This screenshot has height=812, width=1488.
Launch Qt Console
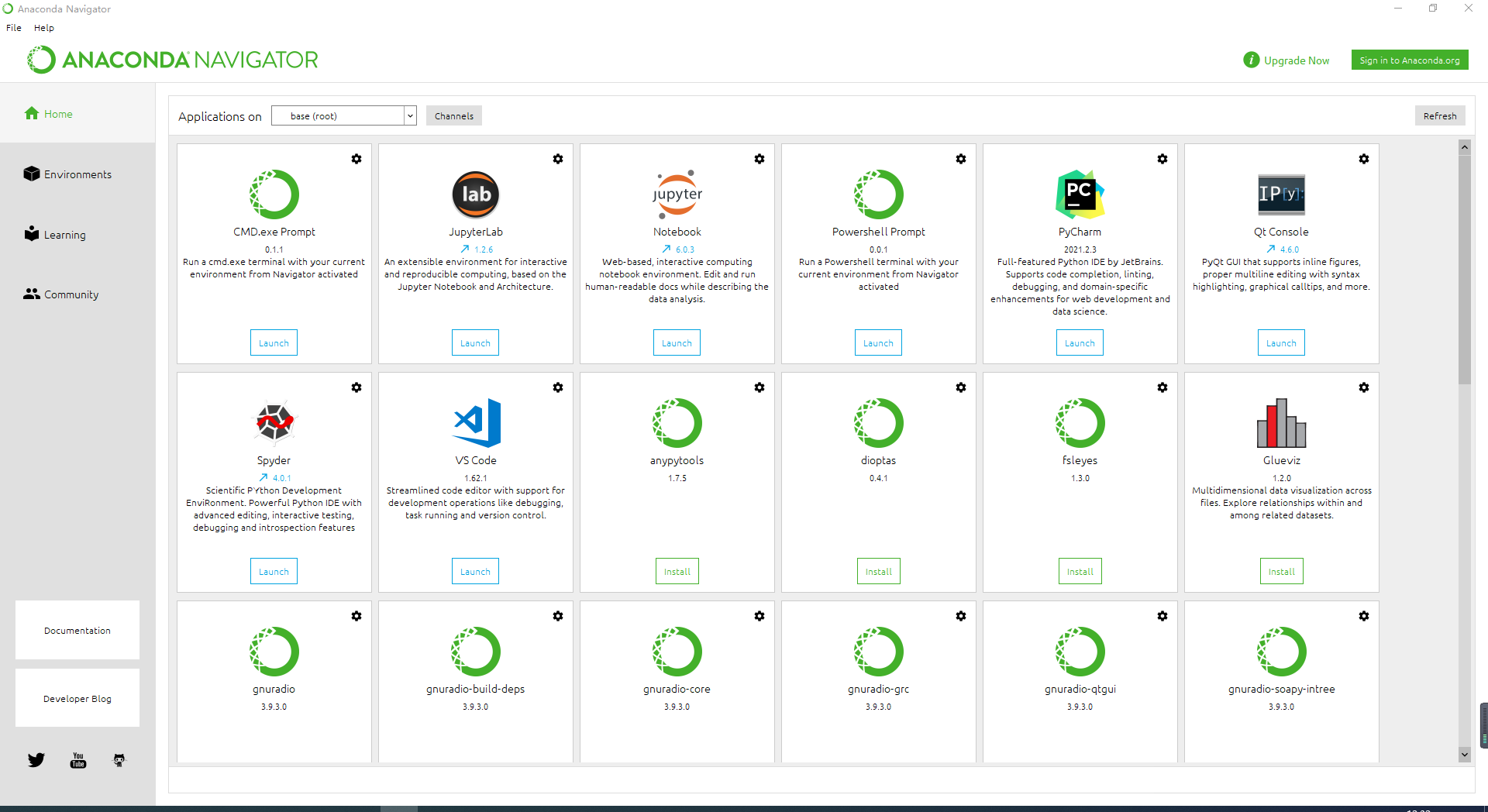pos(1281,343)
